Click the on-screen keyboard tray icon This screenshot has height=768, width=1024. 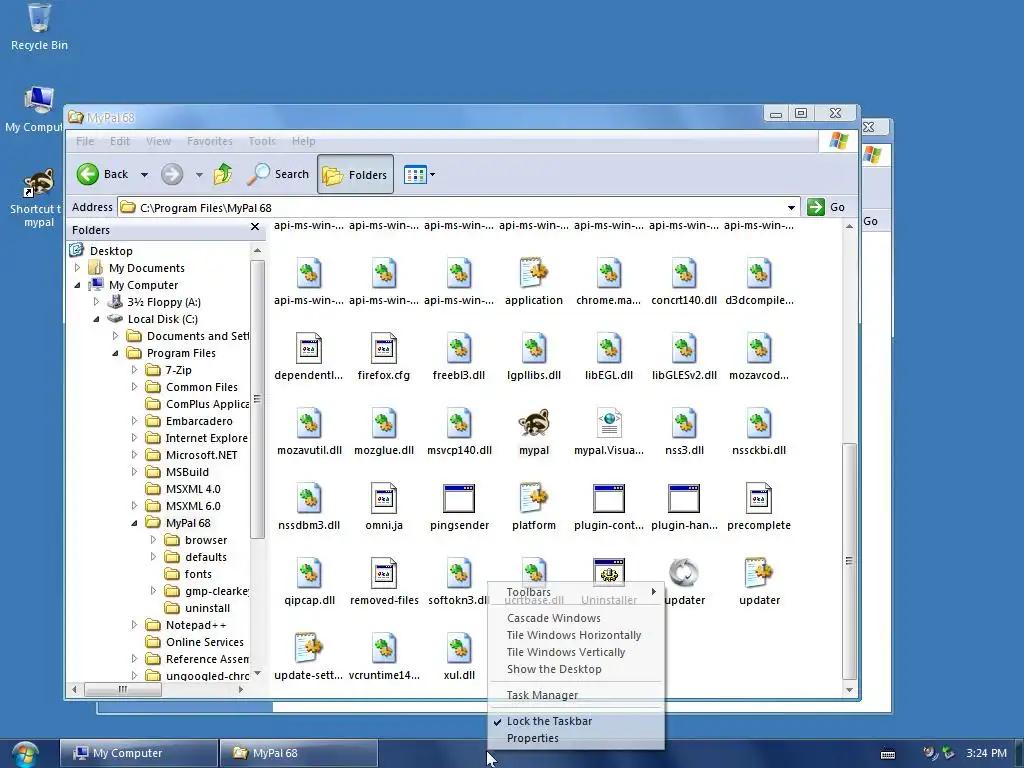pyautogui.click(x=888, y=754)
